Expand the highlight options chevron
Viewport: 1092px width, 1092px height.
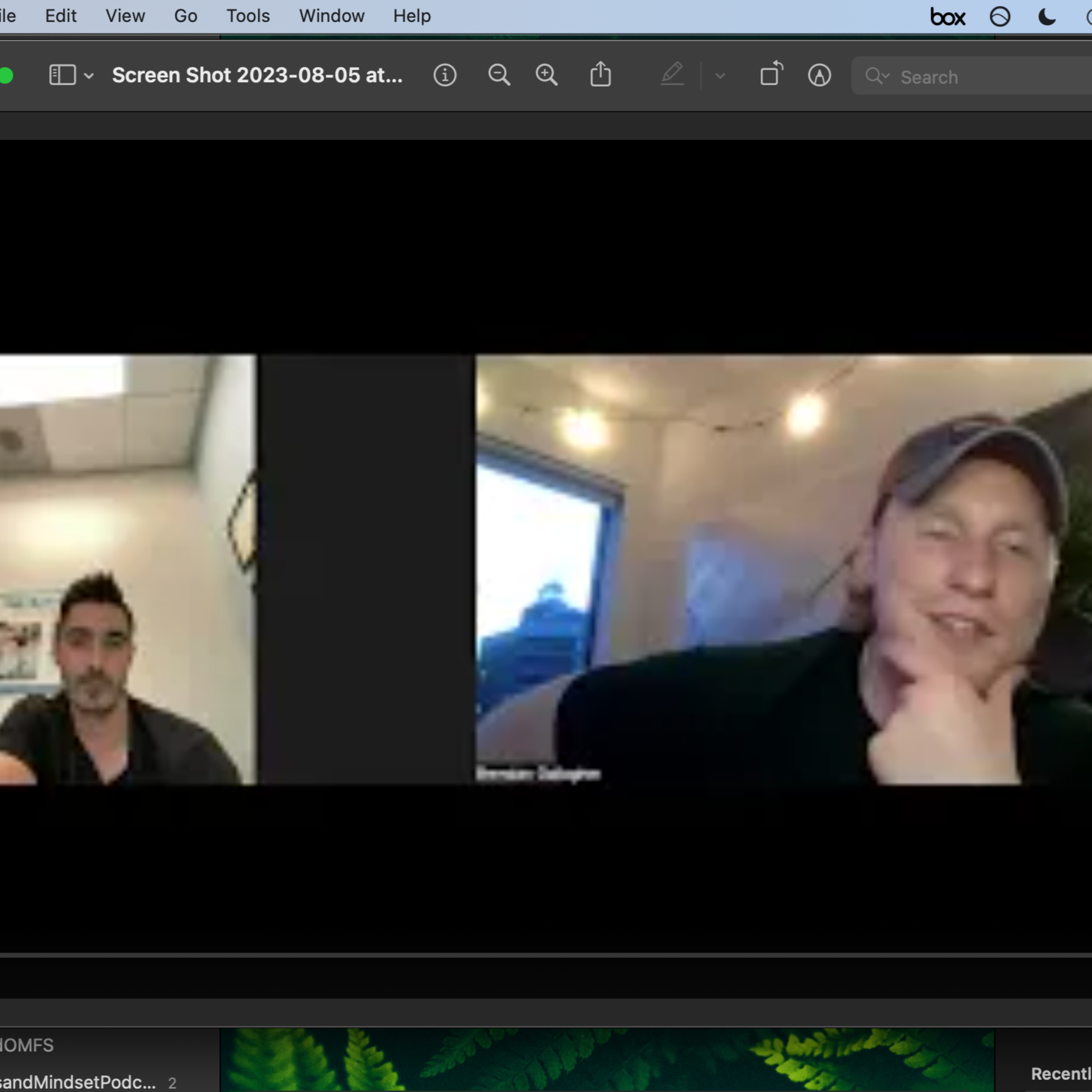(x=720, y=75)
